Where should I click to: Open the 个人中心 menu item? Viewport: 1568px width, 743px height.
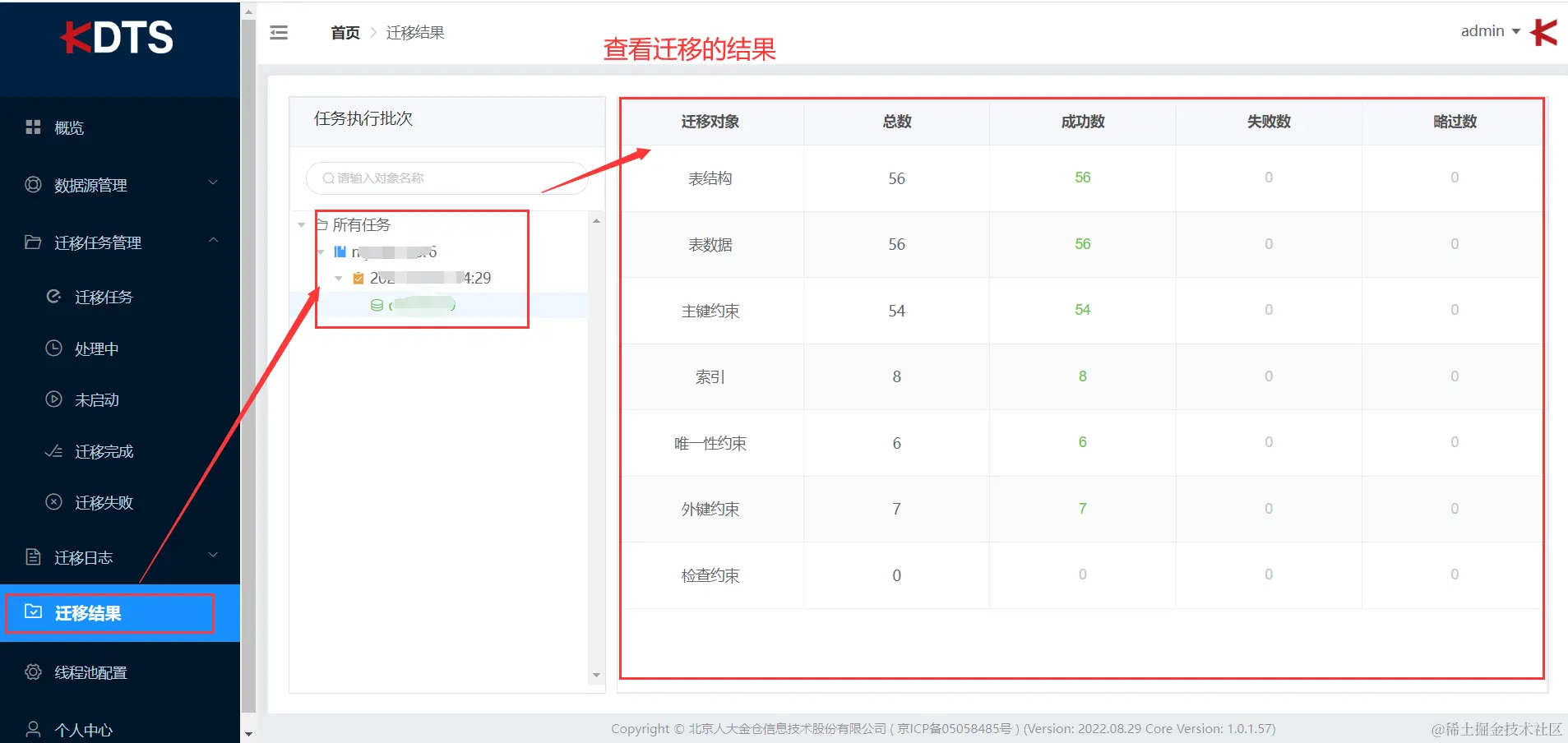tap(120, 729)
